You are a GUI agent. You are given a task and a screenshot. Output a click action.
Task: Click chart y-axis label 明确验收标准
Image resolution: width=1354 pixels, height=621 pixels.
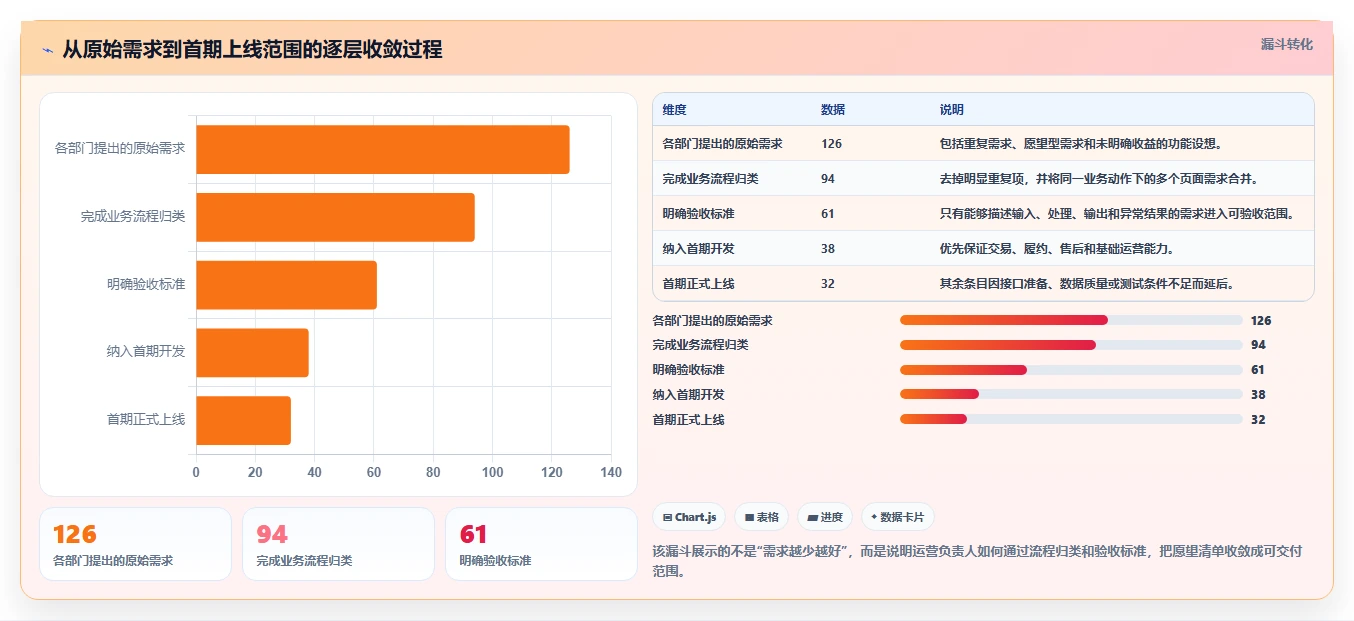pos(146,284)
